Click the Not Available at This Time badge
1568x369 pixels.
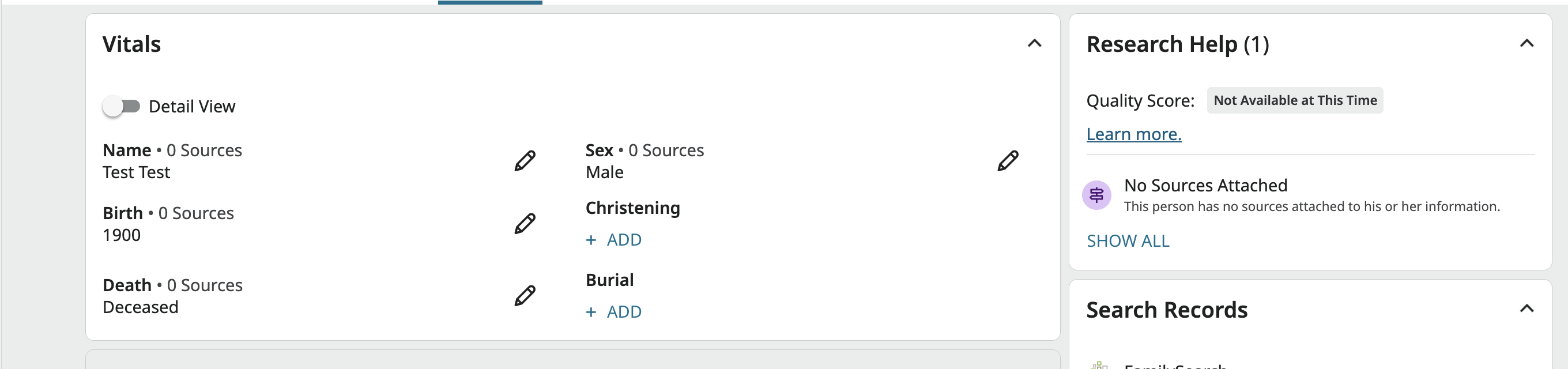point(1295,100)
